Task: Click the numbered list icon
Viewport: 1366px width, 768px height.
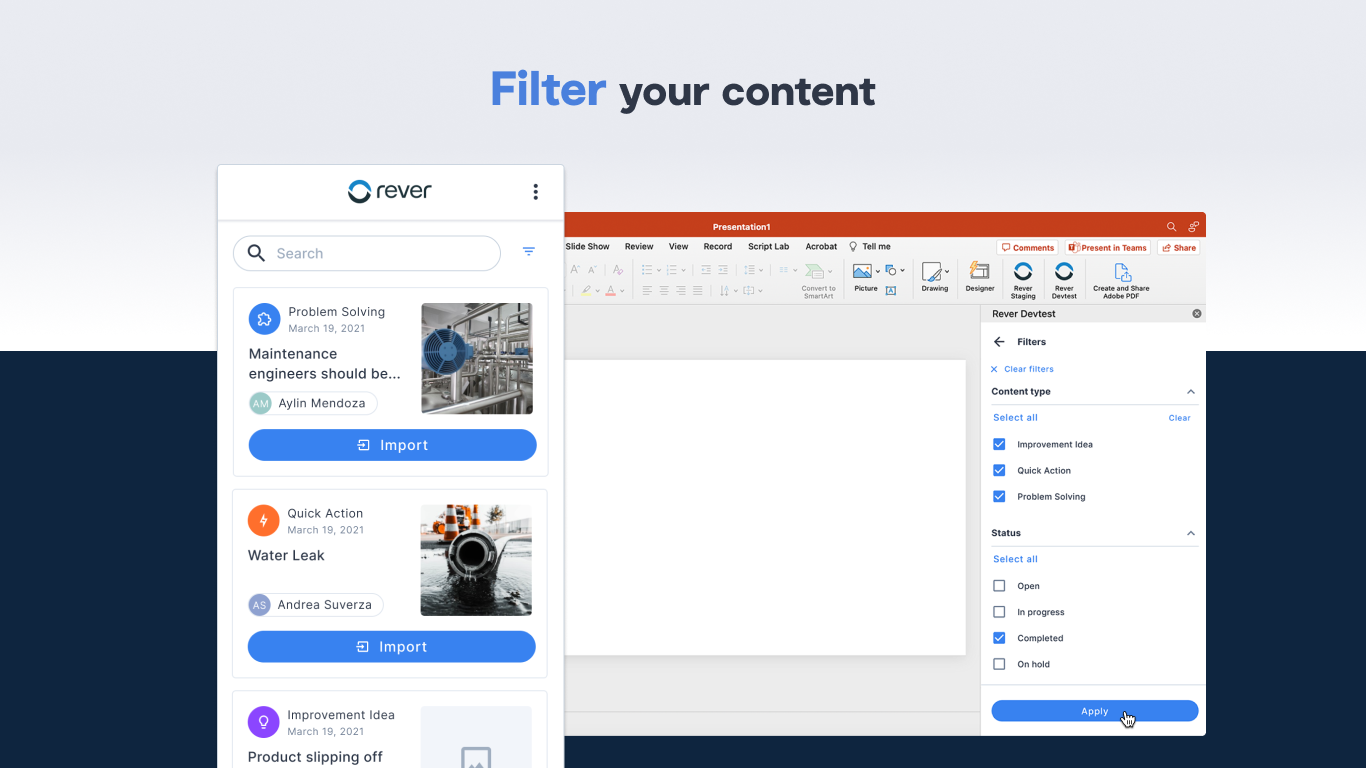Action: click(671, 269)
